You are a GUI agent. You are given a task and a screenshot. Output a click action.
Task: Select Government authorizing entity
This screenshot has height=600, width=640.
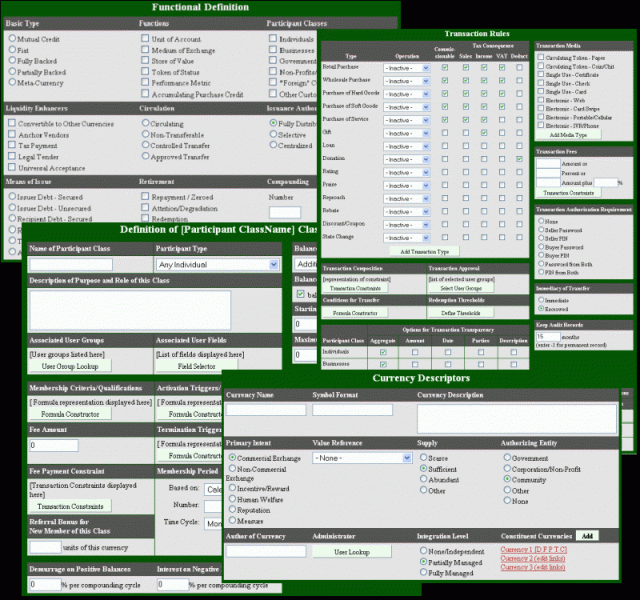click(507, 458)
